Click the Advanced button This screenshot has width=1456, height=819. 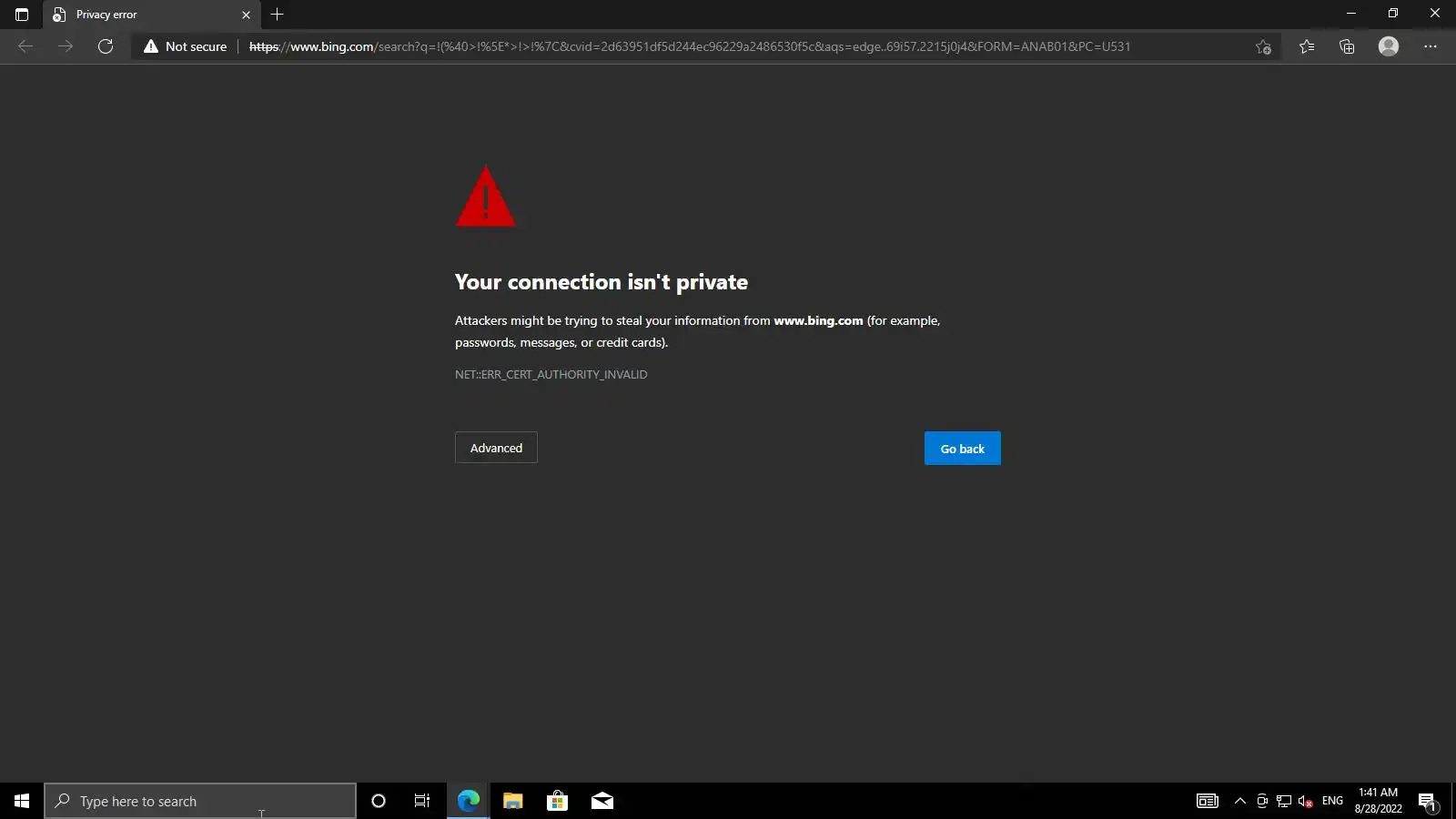(496, 448)
